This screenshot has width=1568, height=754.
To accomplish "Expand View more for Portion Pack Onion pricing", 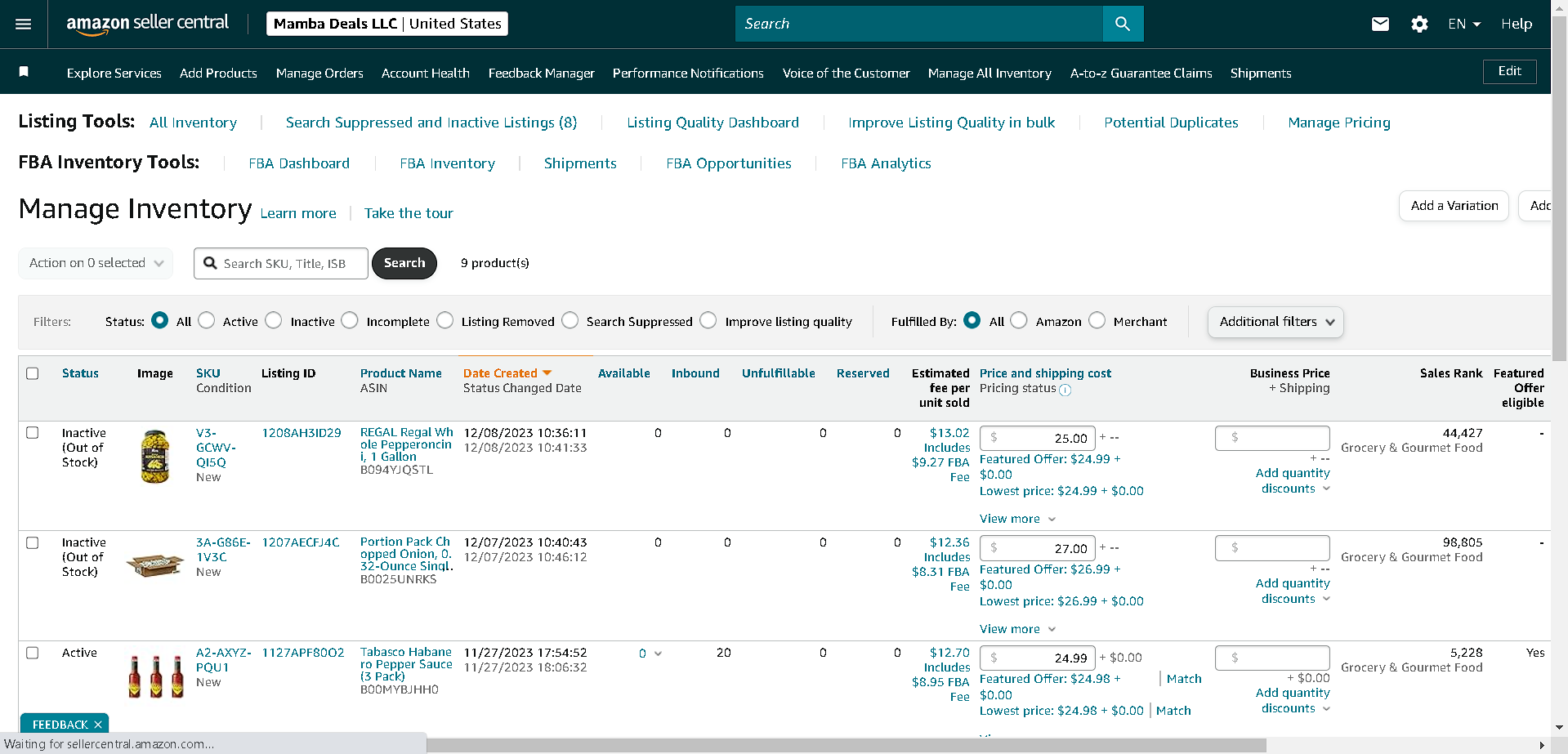I will coord(1017,629).
